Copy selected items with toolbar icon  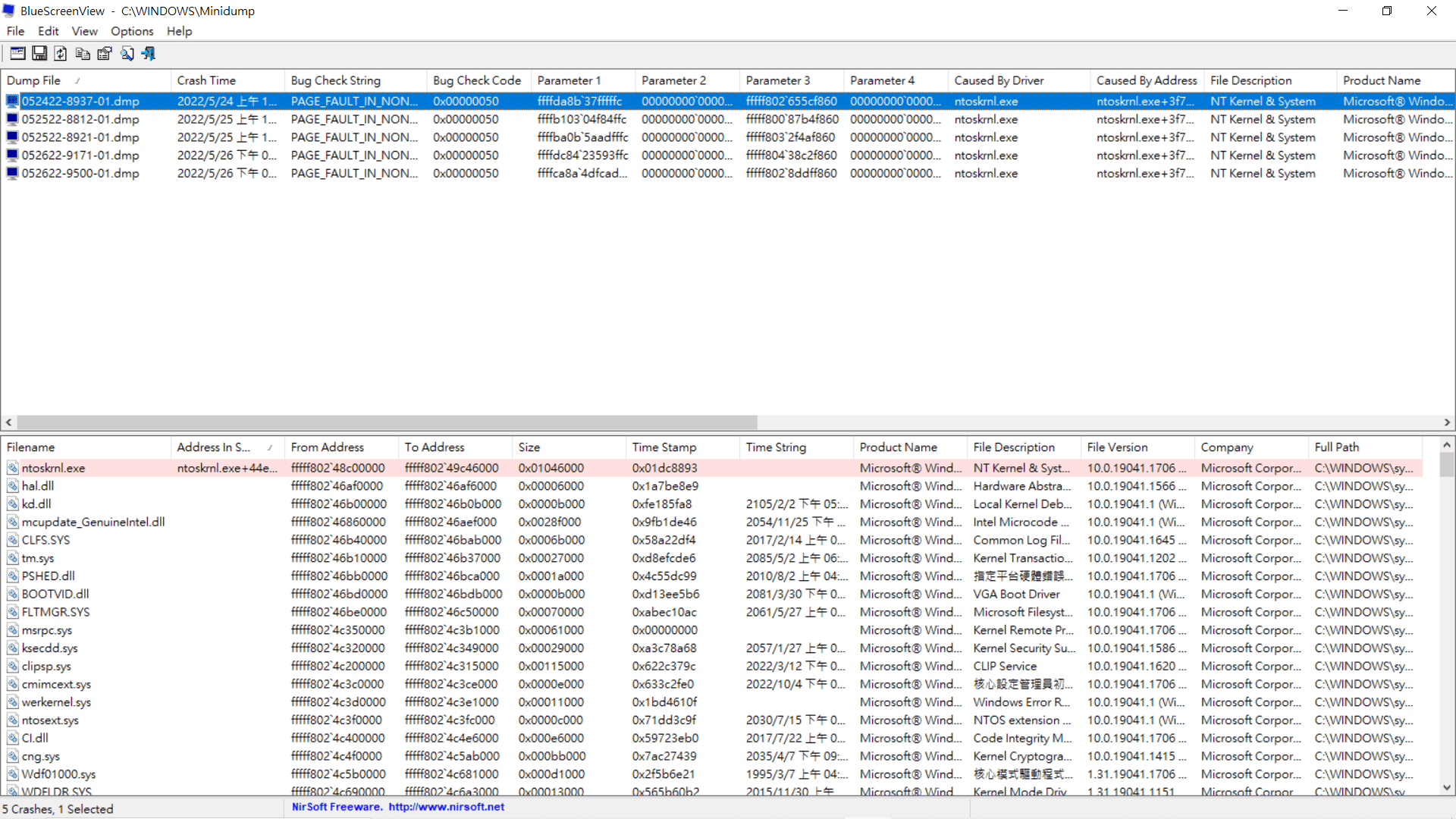83,53
